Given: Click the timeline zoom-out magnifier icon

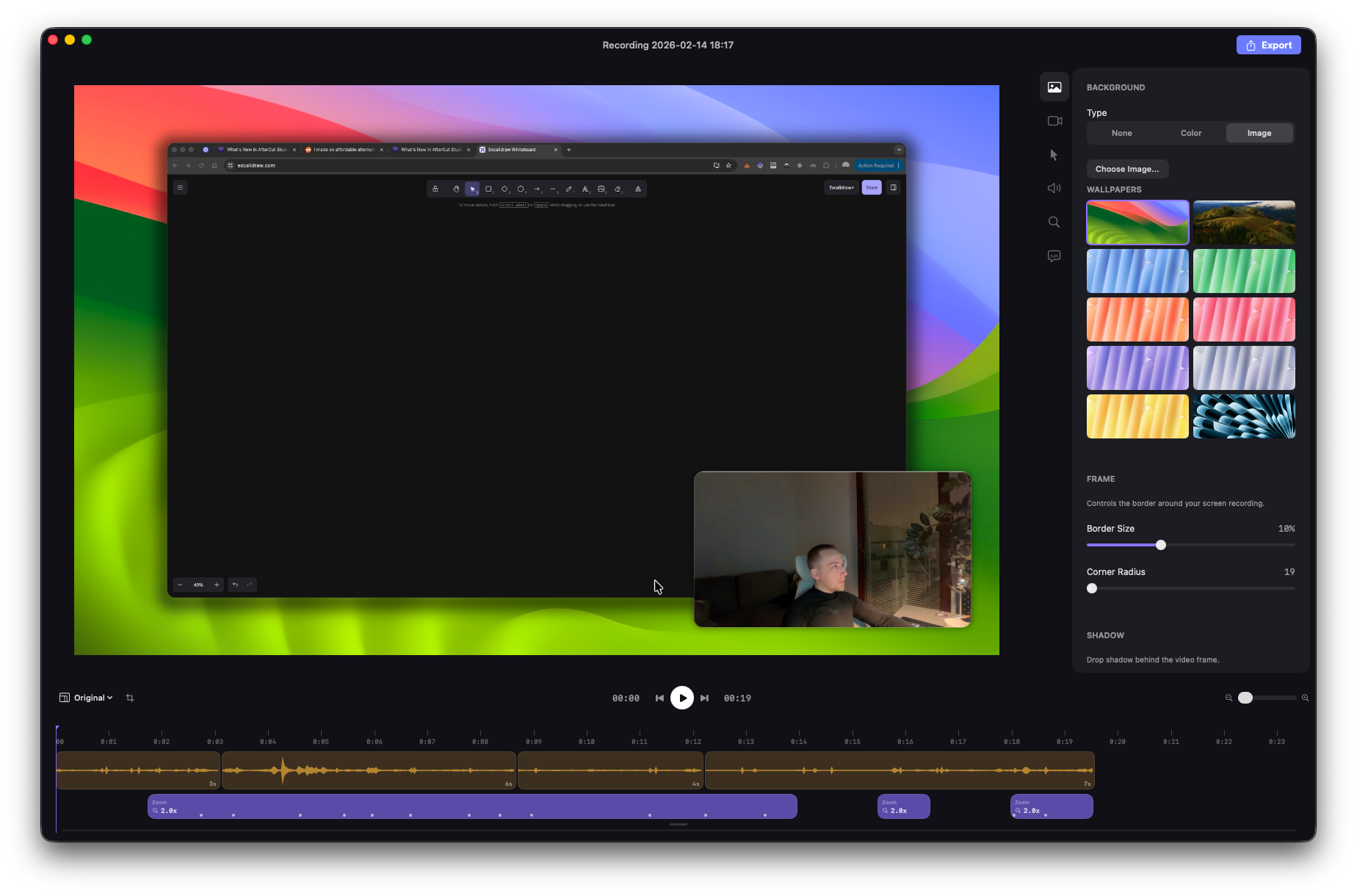Looking at the screenshot, I should coord(1228,698).
